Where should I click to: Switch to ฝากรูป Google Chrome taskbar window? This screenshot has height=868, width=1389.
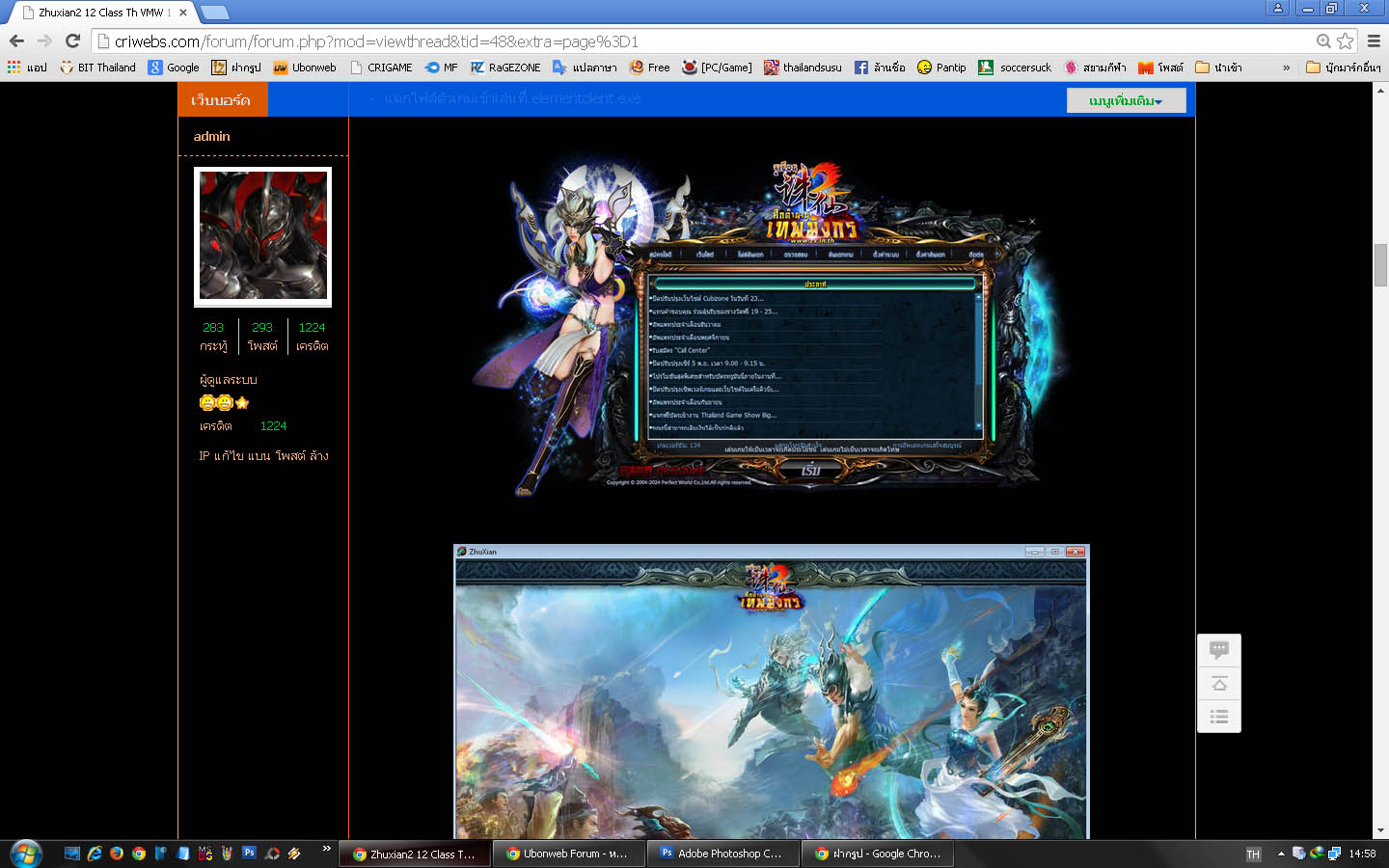tap(878, 854)
